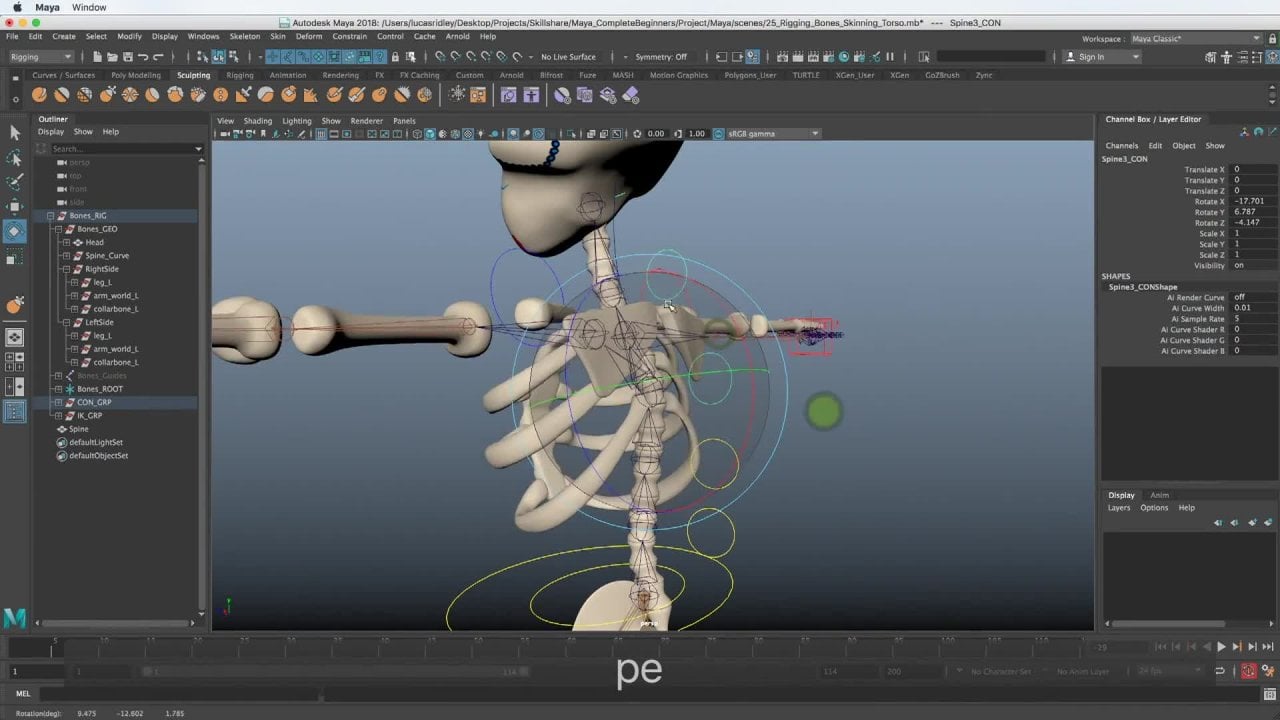Viewport: 1280px width, 720px height.
Task: Open the sRGB gamma dropdown
Action: point(814,133)
